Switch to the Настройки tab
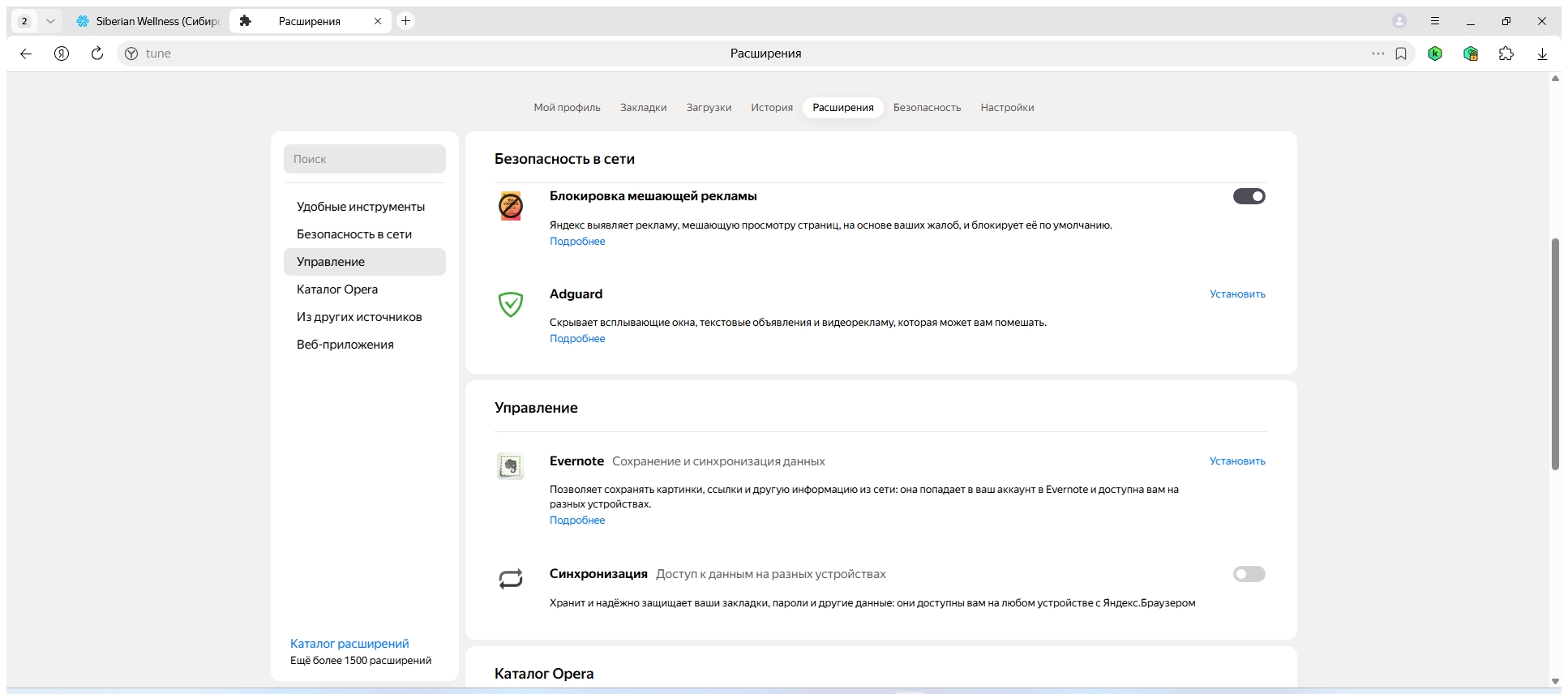1568x694 pixels. [1007, 108]
